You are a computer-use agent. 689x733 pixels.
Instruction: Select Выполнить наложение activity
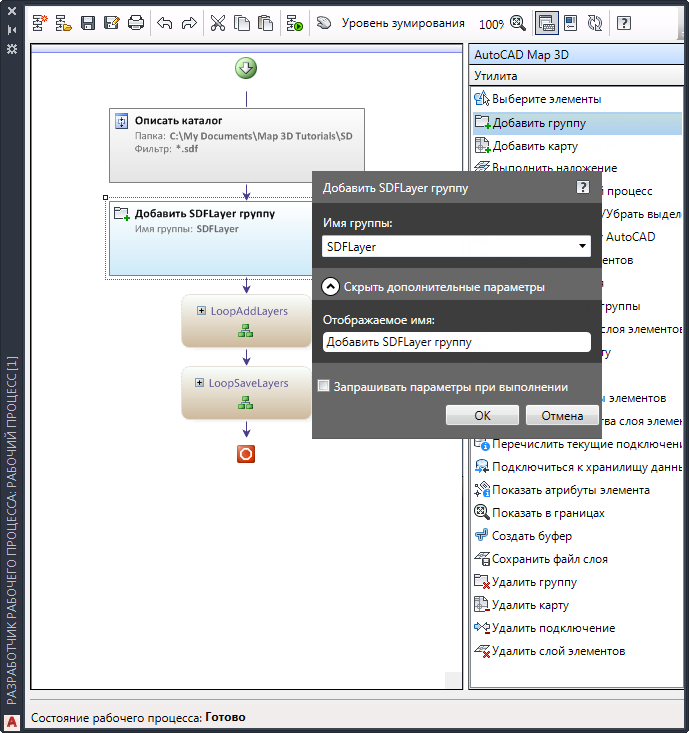click(x=545, y=167)
